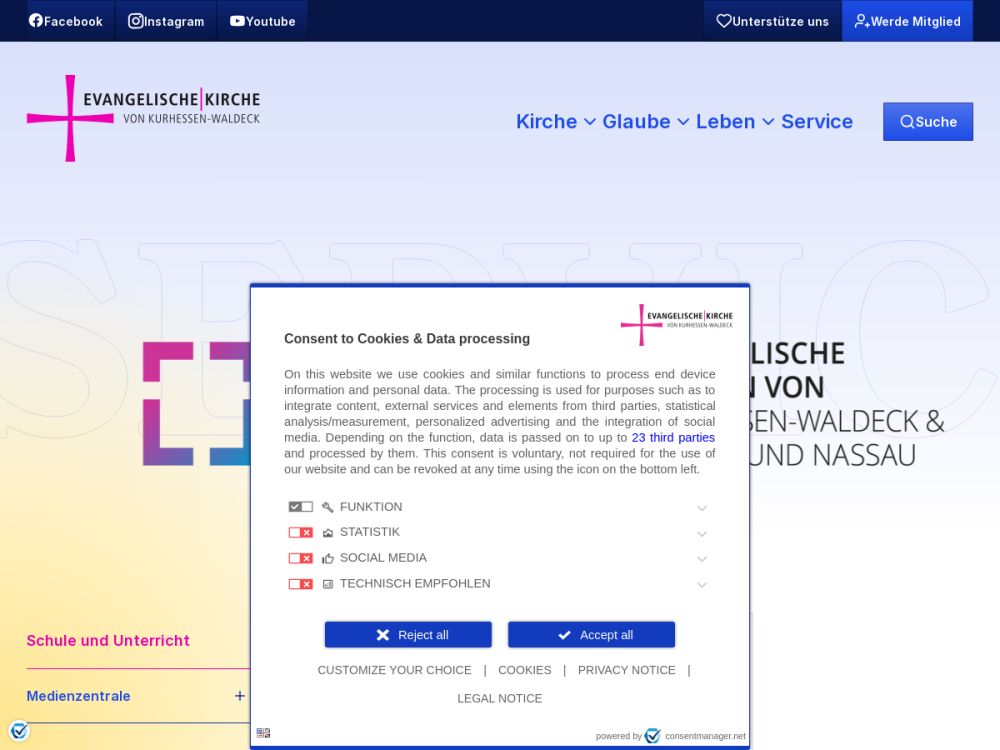Open the Instagram icon link

coord(136,21)
